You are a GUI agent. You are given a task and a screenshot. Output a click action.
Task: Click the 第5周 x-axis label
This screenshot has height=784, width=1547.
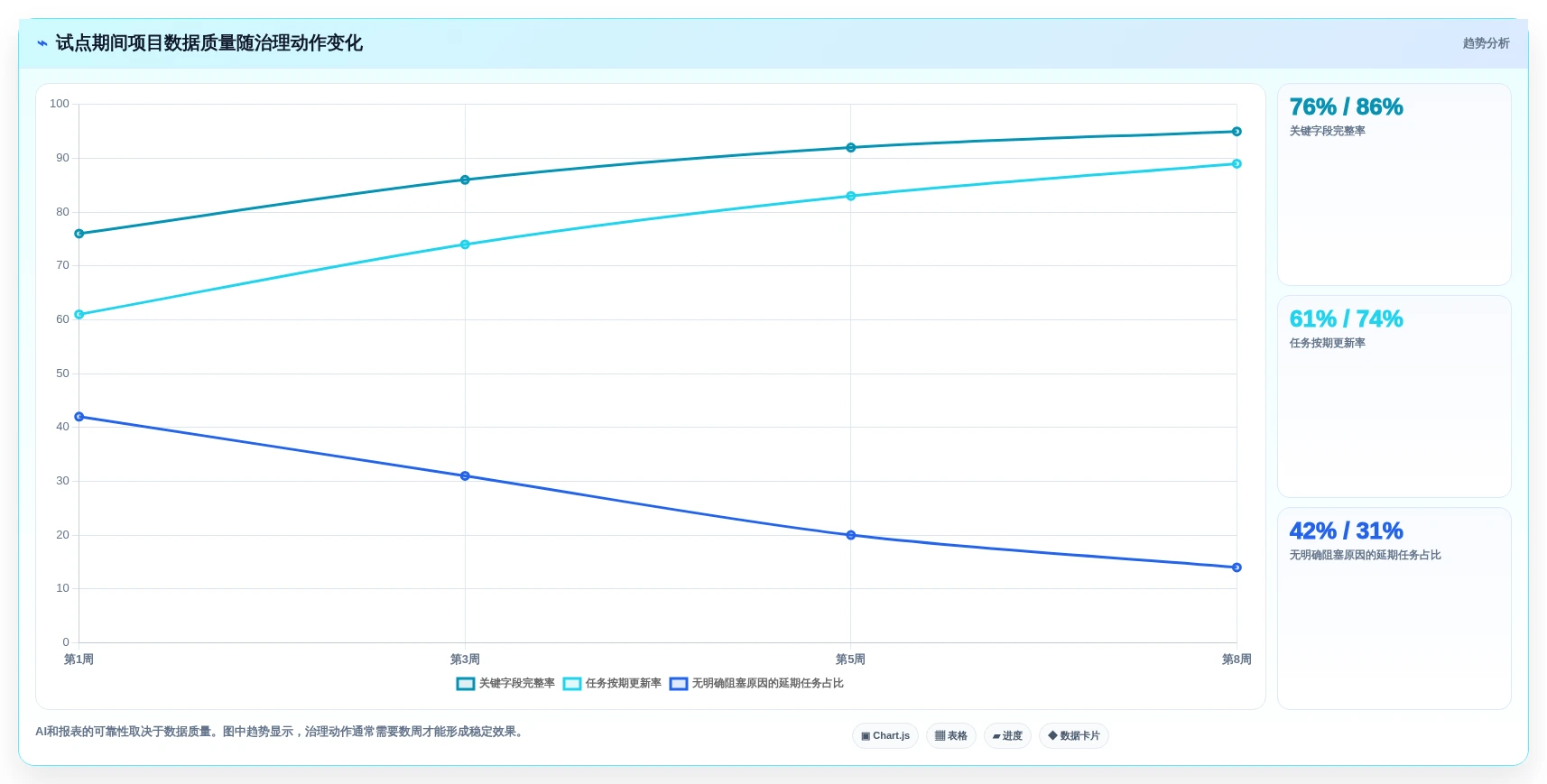pos(850,659)
